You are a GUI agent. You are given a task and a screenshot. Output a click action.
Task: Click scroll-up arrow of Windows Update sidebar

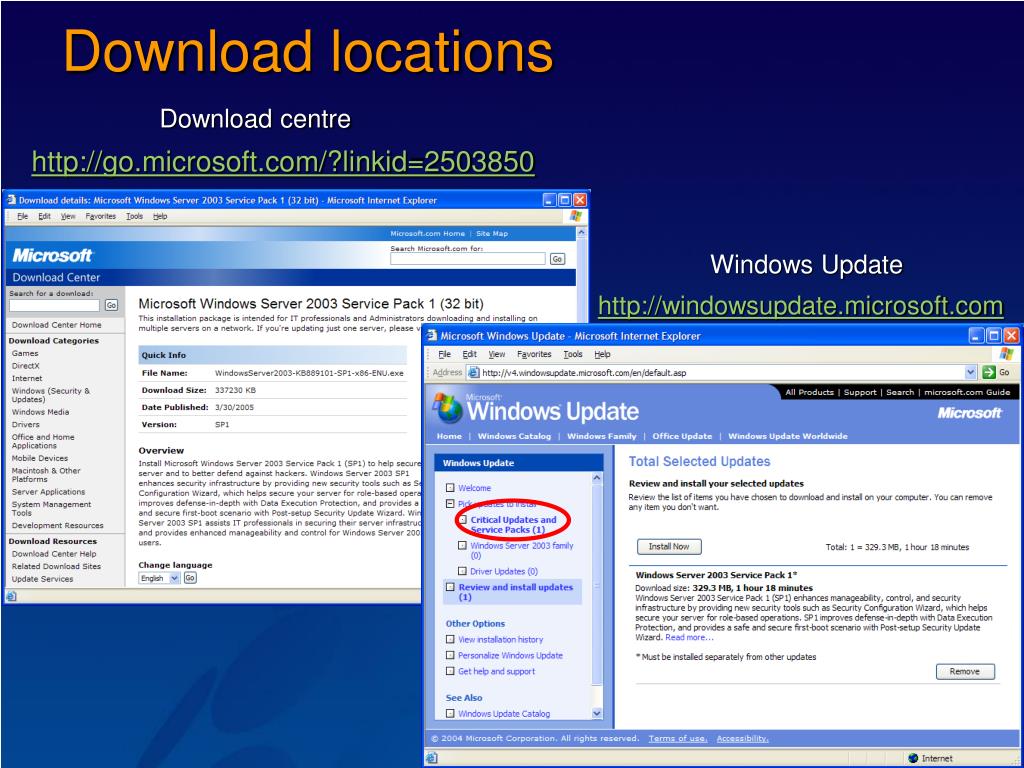(x=597, y=478)
